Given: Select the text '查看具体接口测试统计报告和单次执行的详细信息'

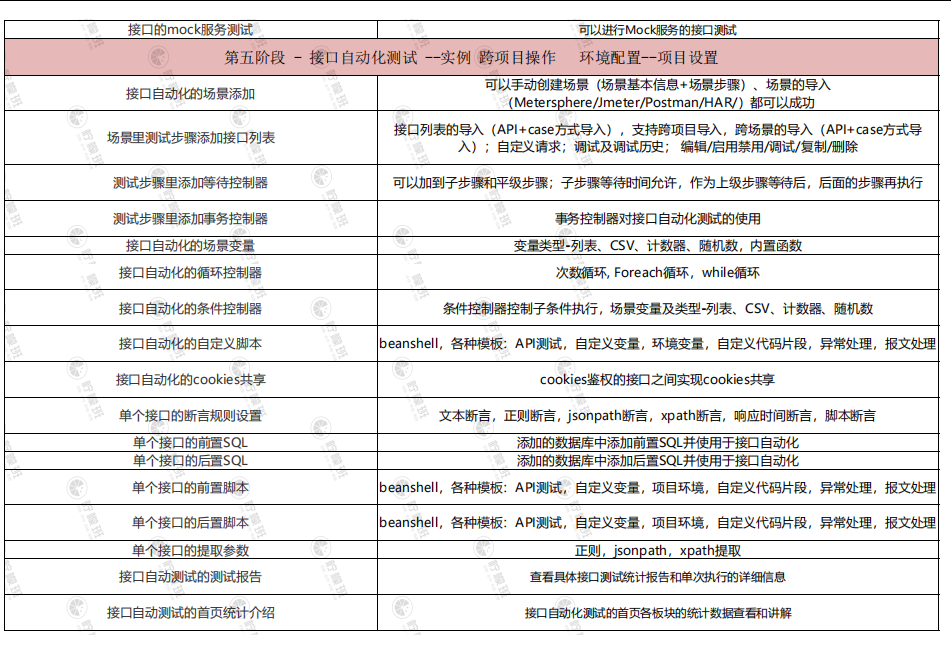Looking at the screenshot, I should 657,576.
